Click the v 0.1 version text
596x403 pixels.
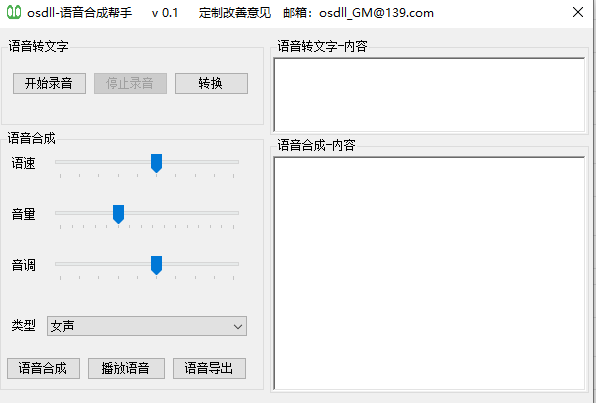[165, 13]
